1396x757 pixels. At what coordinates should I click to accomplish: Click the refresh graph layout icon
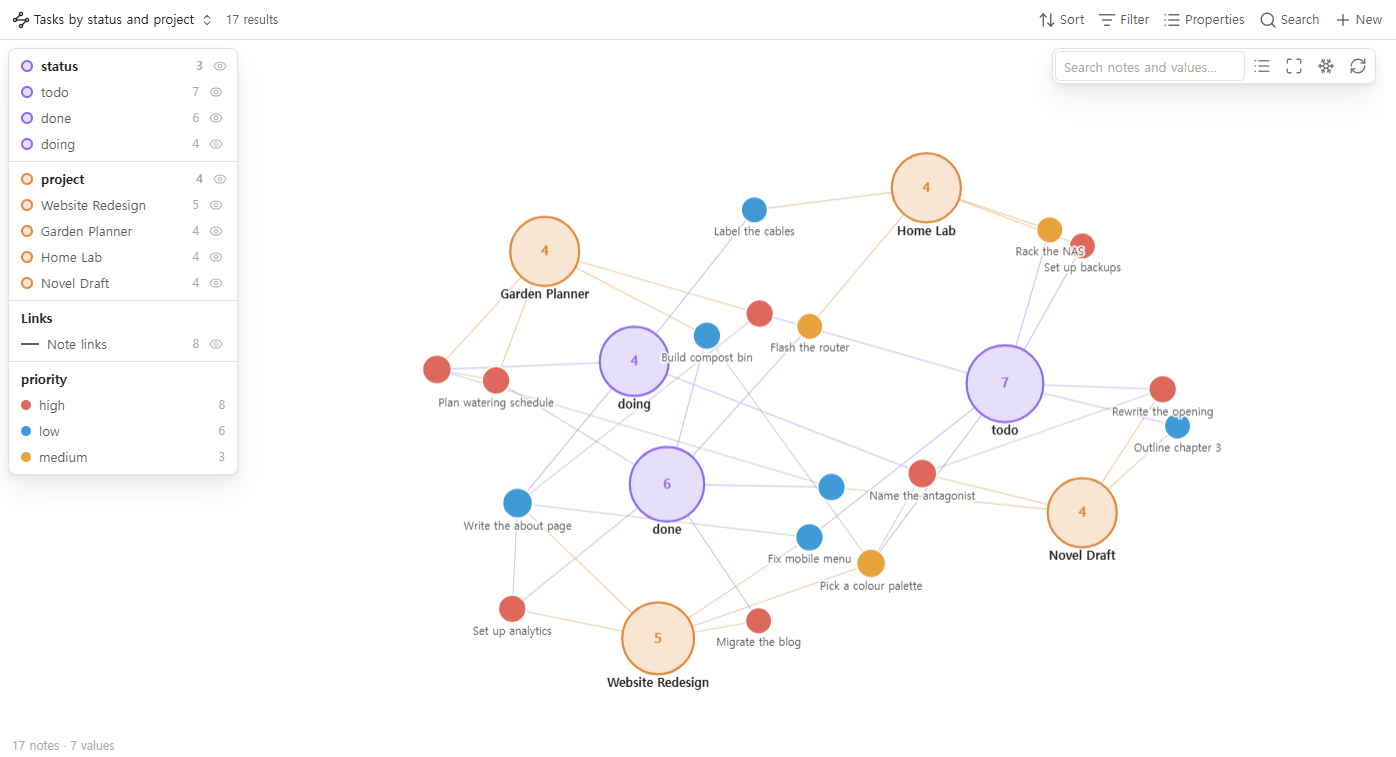point(1358,66)
